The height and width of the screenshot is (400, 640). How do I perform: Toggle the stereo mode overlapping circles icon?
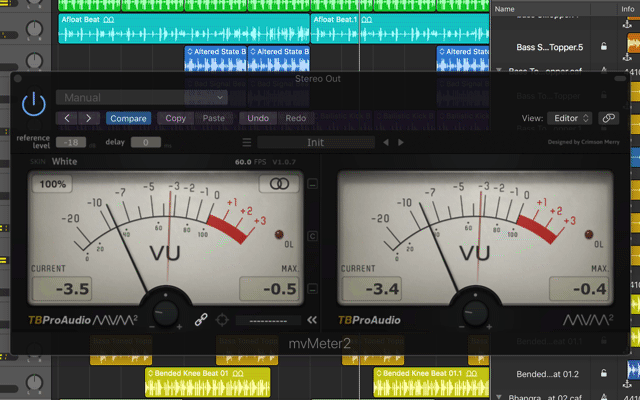[x=280, y=184]
